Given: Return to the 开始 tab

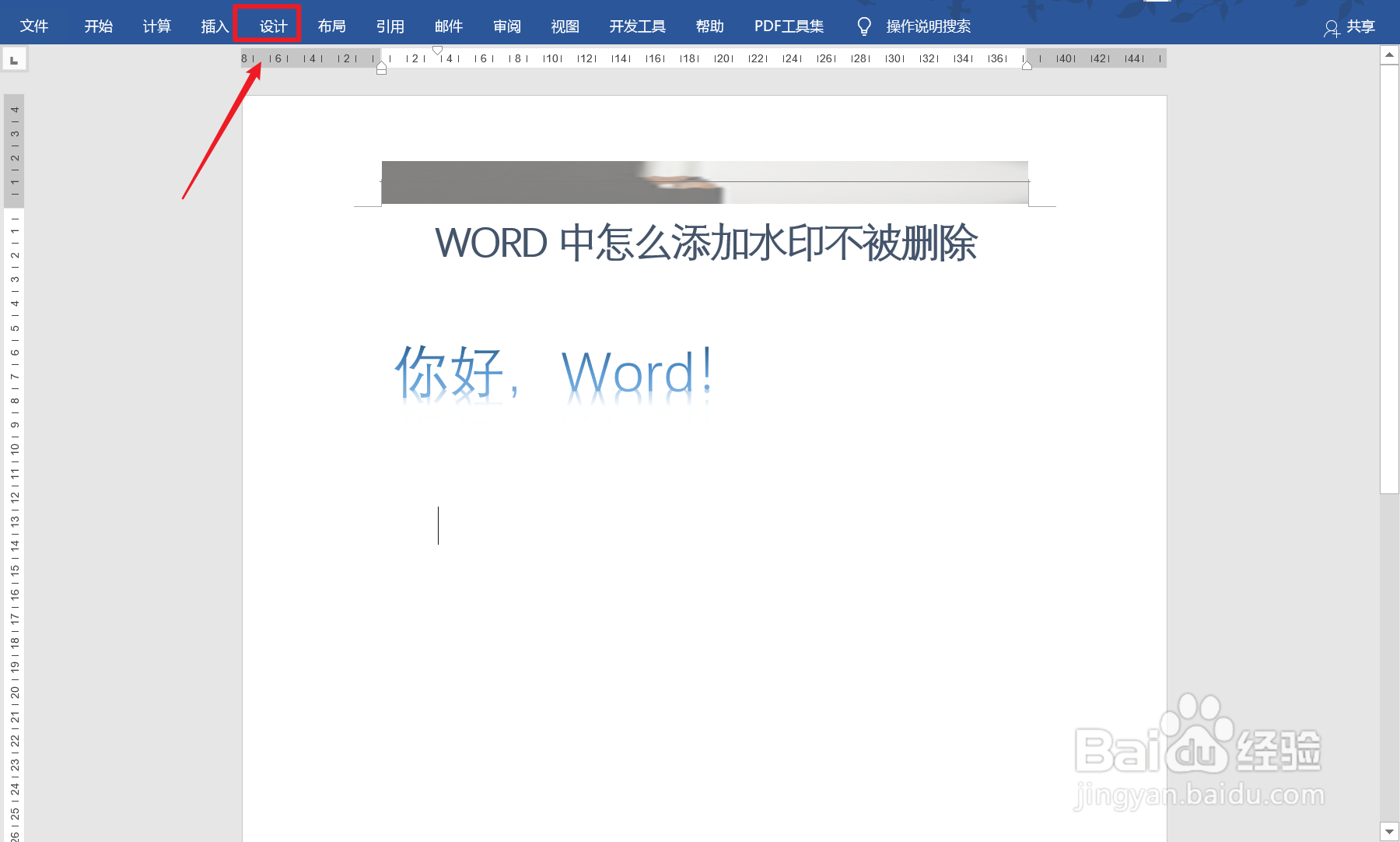Looking at the screenshot, I should coord(97,24).
